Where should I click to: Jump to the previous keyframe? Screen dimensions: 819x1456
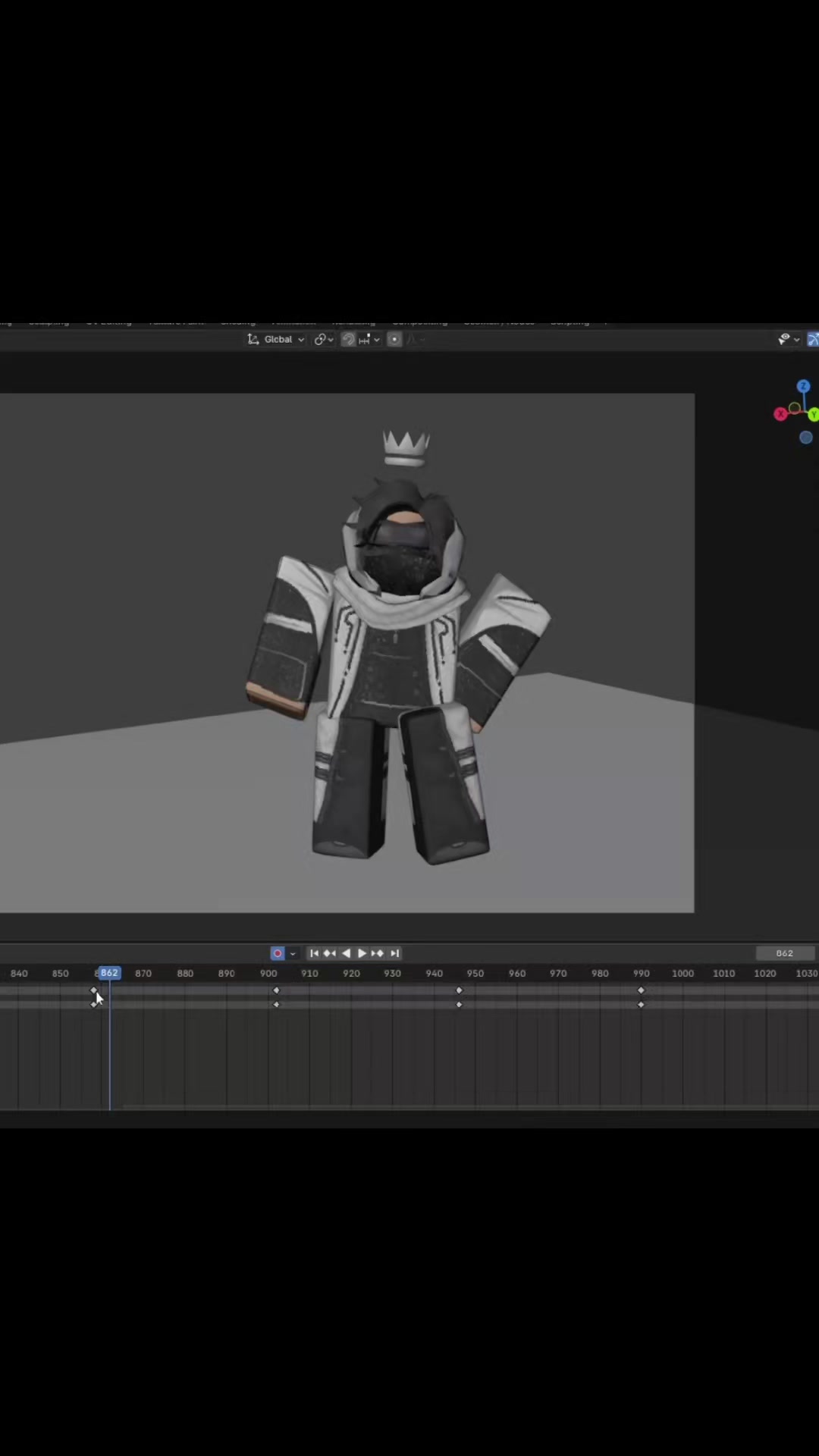click(330, 953)
